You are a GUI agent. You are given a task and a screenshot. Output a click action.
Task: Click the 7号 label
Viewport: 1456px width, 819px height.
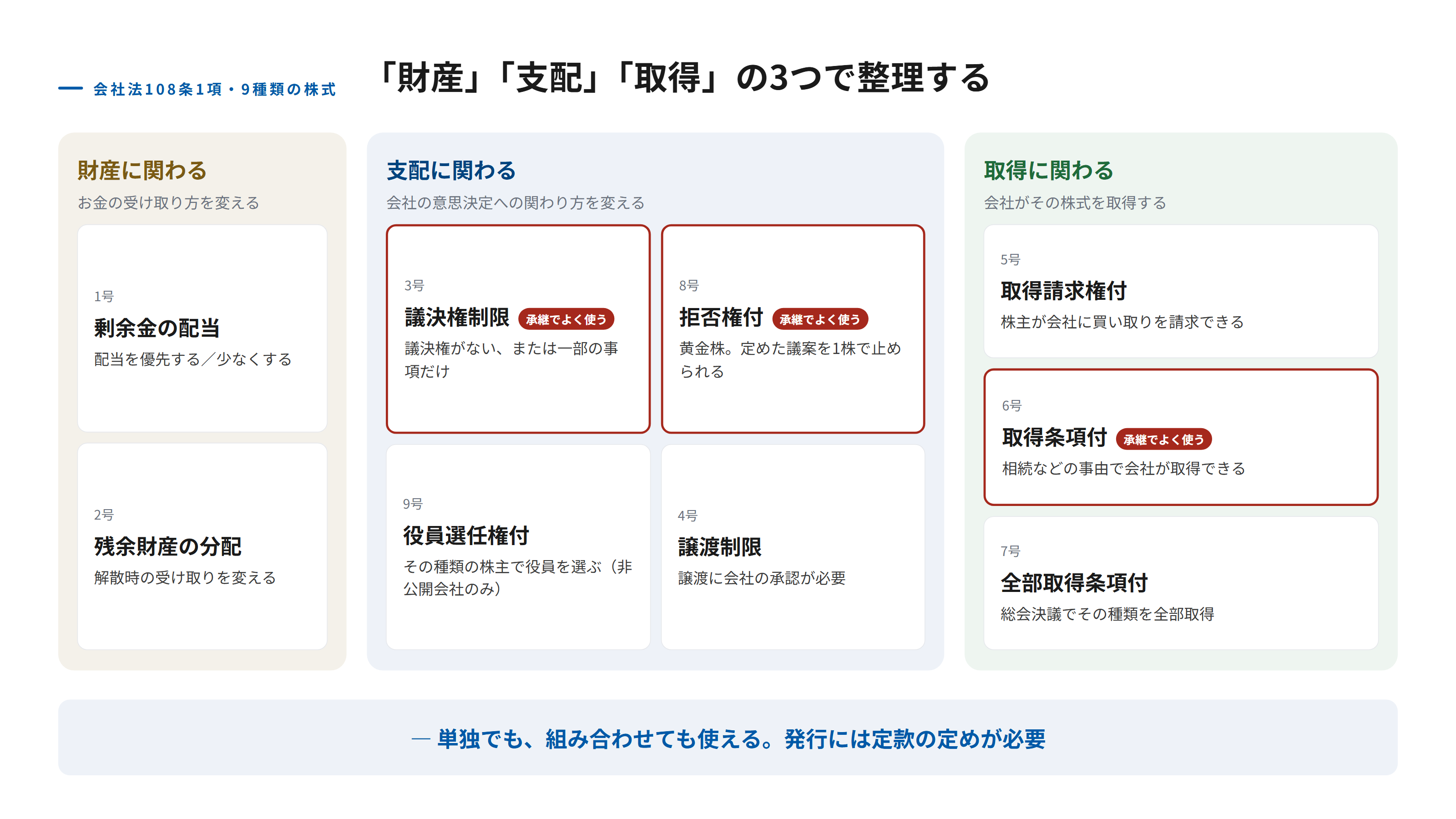1011,551
